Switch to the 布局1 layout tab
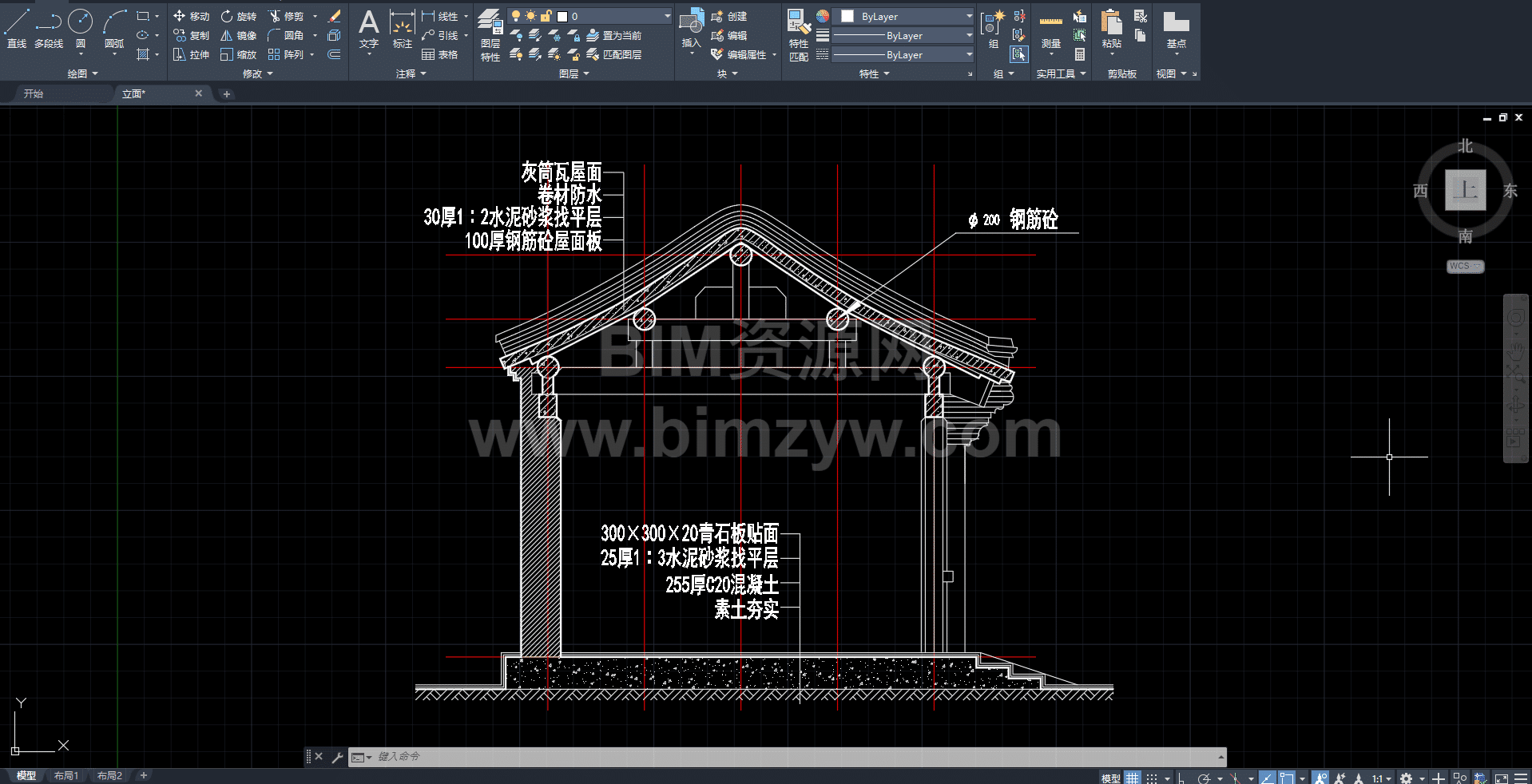The height and width of the screenshot is (784, 1532). [66, 775]
